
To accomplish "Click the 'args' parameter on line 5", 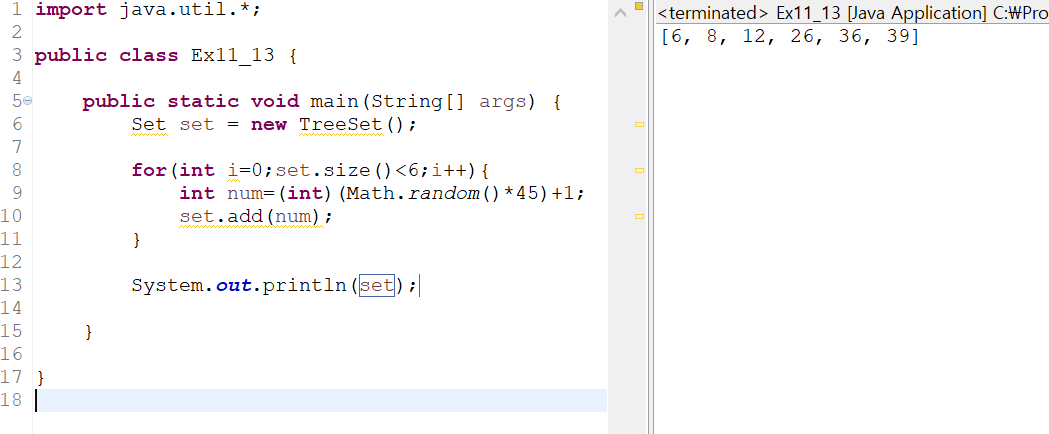I will tap(502, 102).
